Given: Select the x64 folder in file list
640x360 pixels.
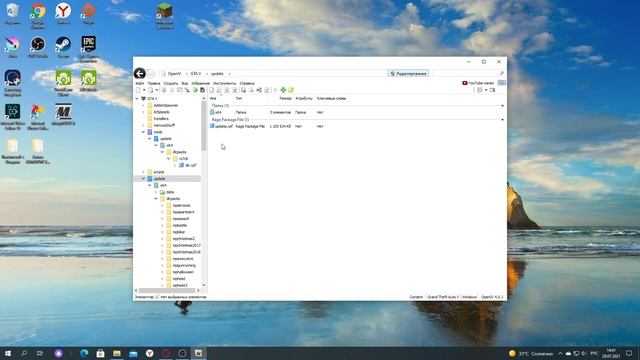Looking at the screenshot, I should [x=216, y=112].
